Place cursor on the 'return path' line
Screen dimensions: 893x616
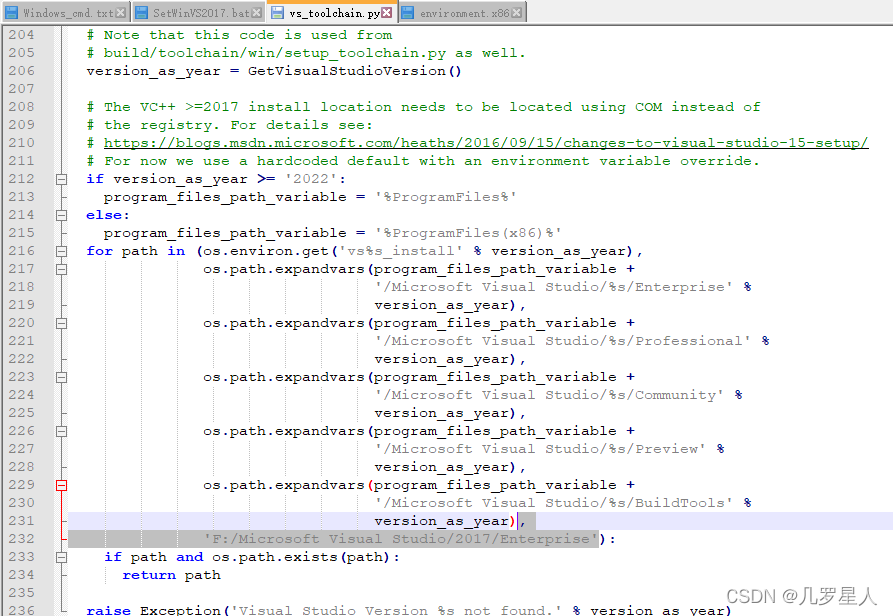[171, 575]
